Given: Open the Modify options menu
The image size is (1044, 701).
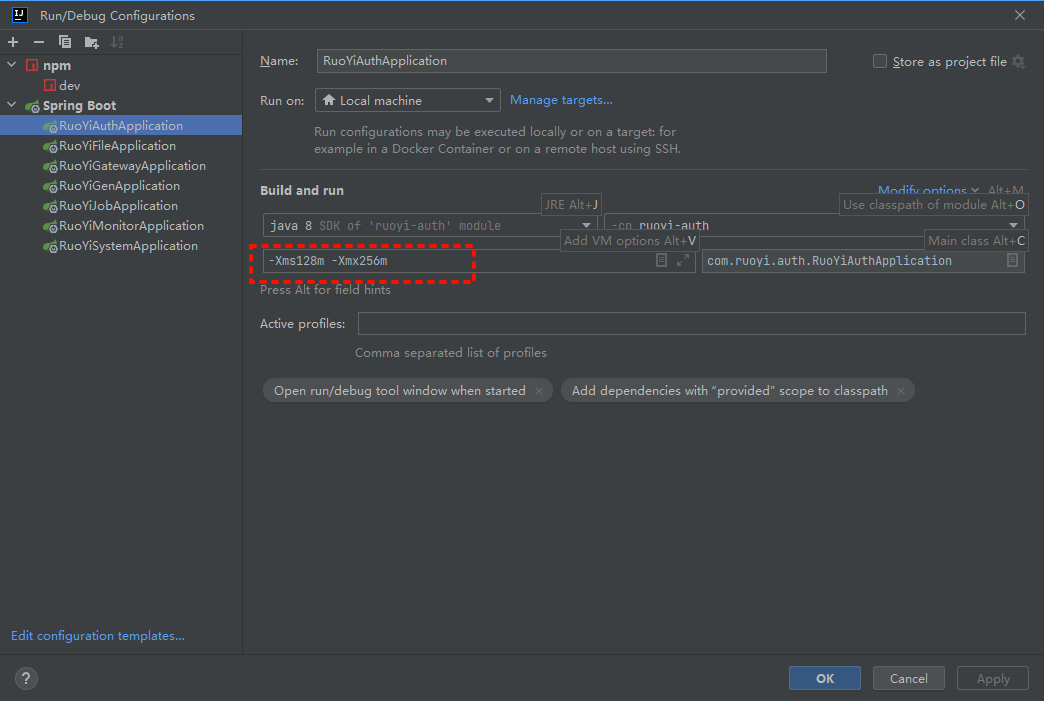Looking at the screenshot, I should (927, 190).
